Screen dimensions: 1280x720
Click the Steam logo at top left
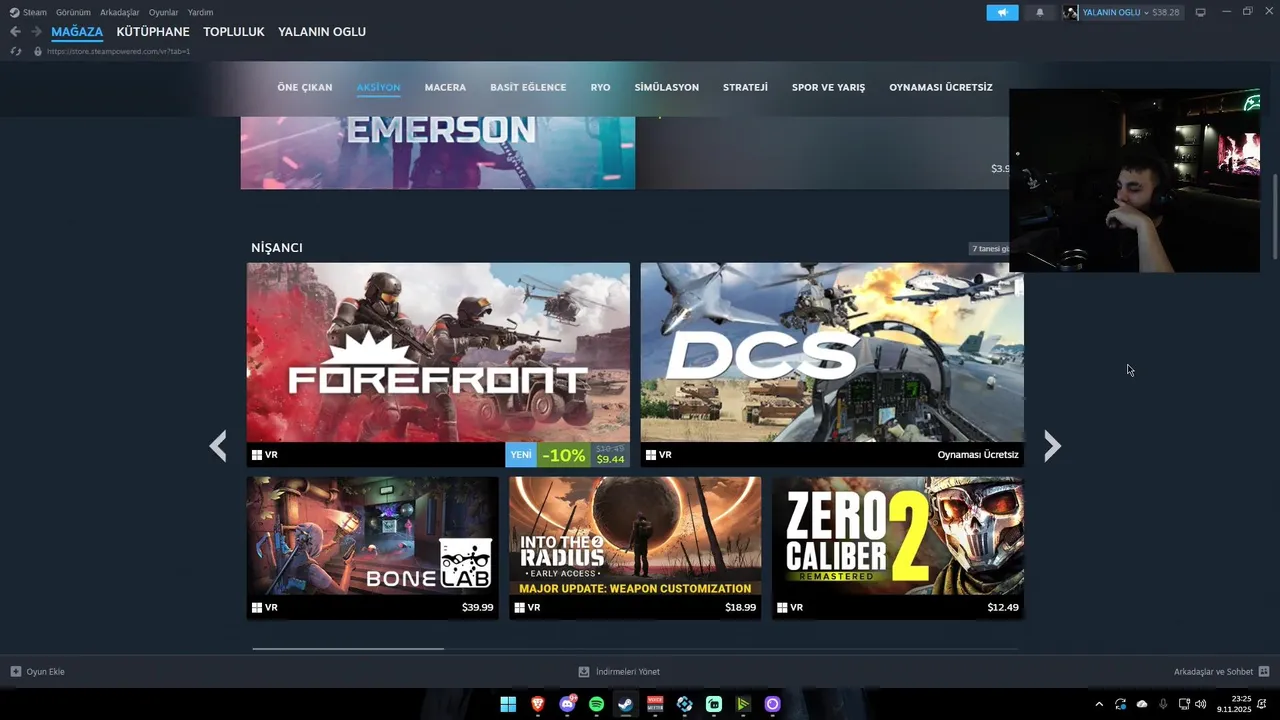(x=14, y=12)
